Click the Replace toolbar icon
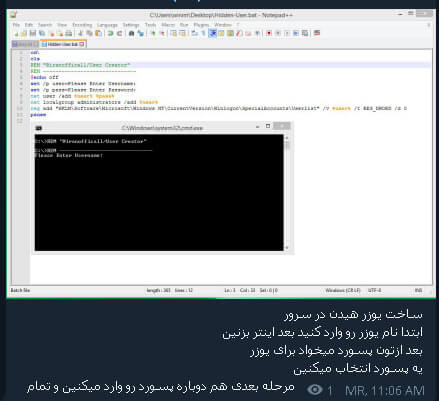Screen dimensions: 439x401 (x=140, y=33)
